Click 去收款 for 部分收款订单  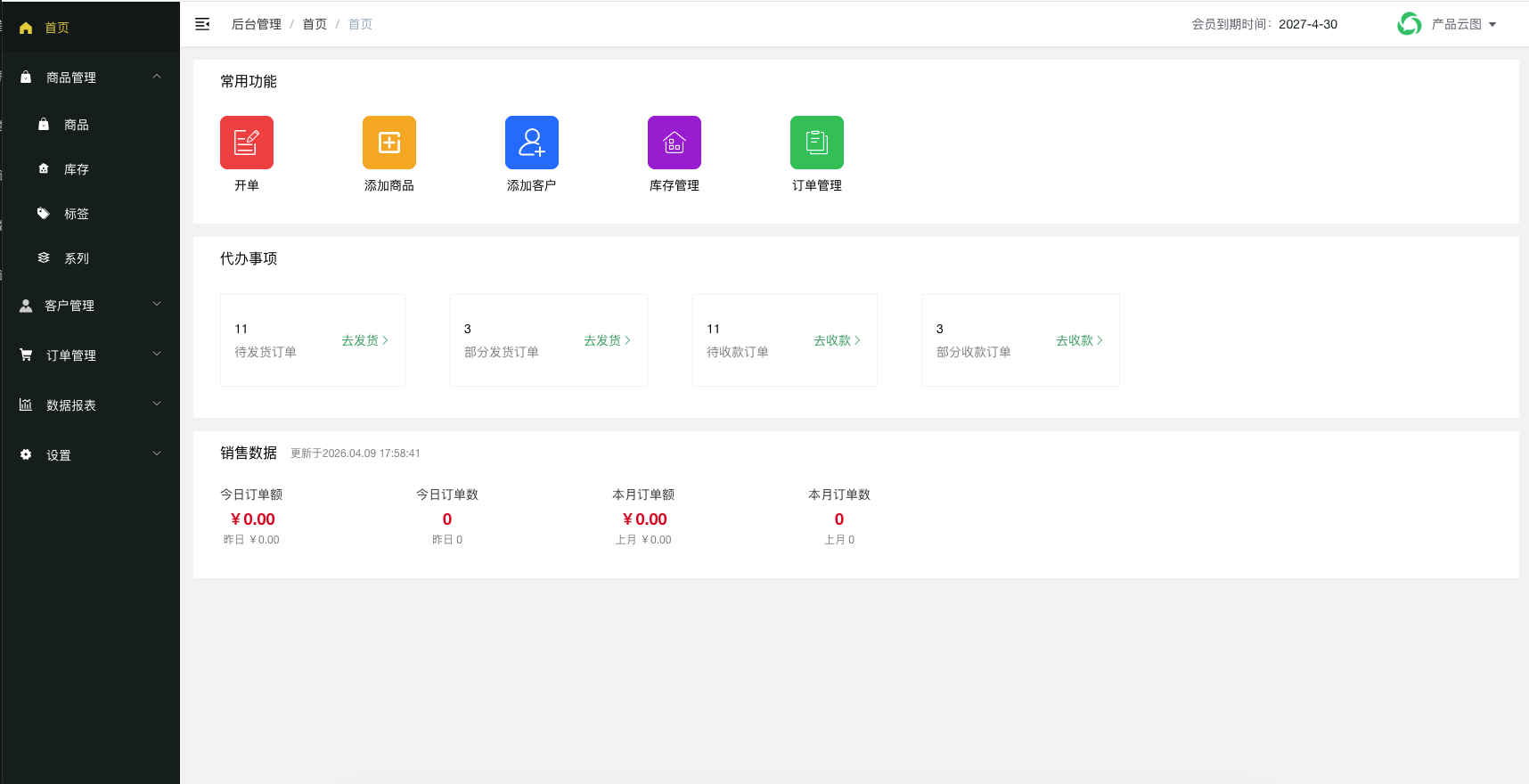pyautogui.click(x=1079, y=340)
